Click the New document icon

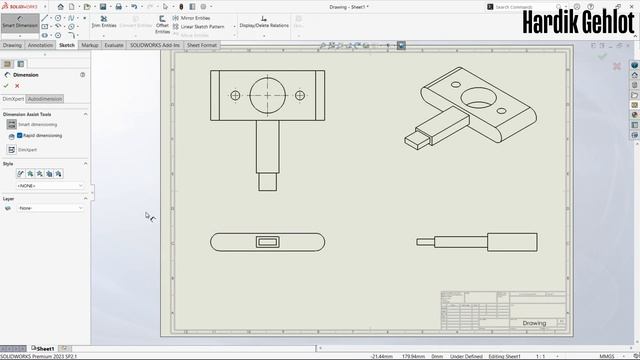click(72, 7)
